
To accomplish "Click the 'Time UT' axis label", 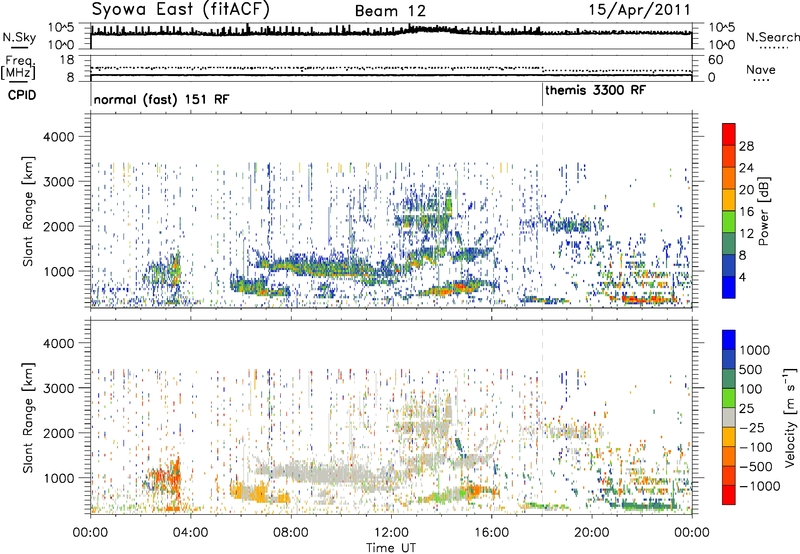I will [x=391, y=548].
